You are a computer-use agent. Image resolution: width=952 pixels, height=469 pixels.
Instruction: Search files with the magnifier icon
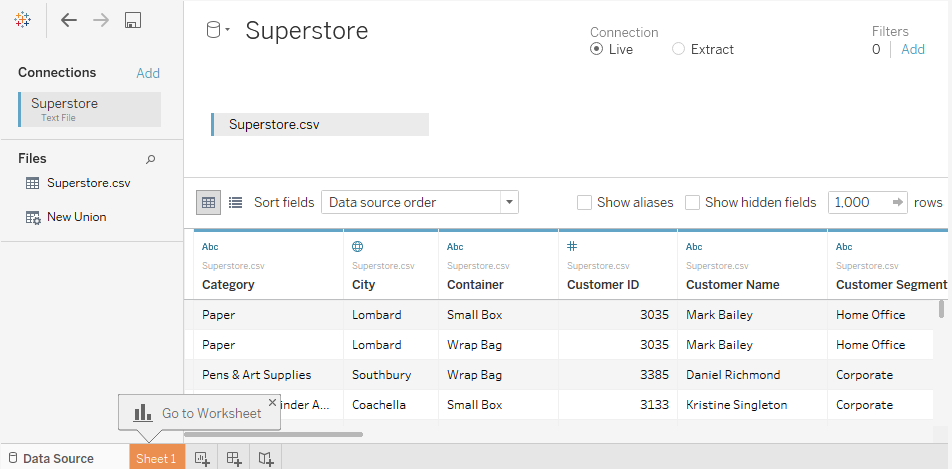[151, 159]
